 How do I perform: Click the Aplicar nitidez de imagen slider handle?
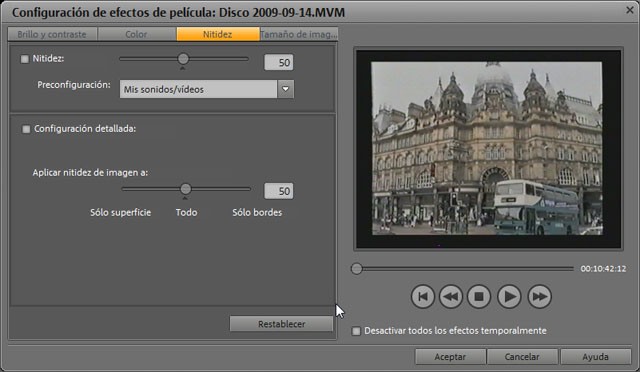(186, 189)
